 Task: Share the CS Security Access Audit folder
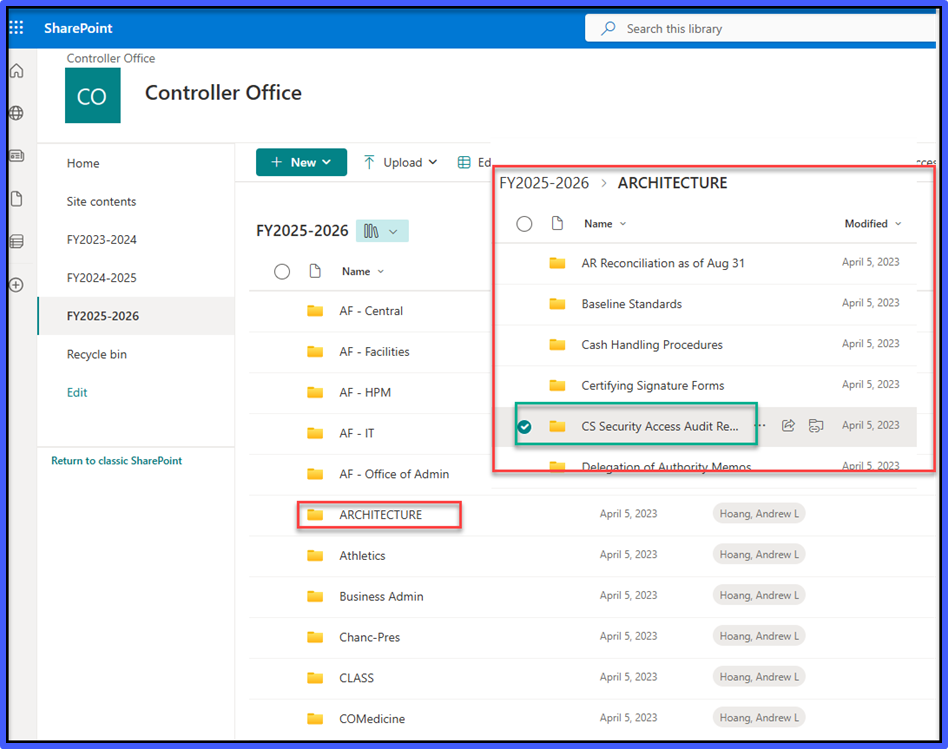pos(788,425)
